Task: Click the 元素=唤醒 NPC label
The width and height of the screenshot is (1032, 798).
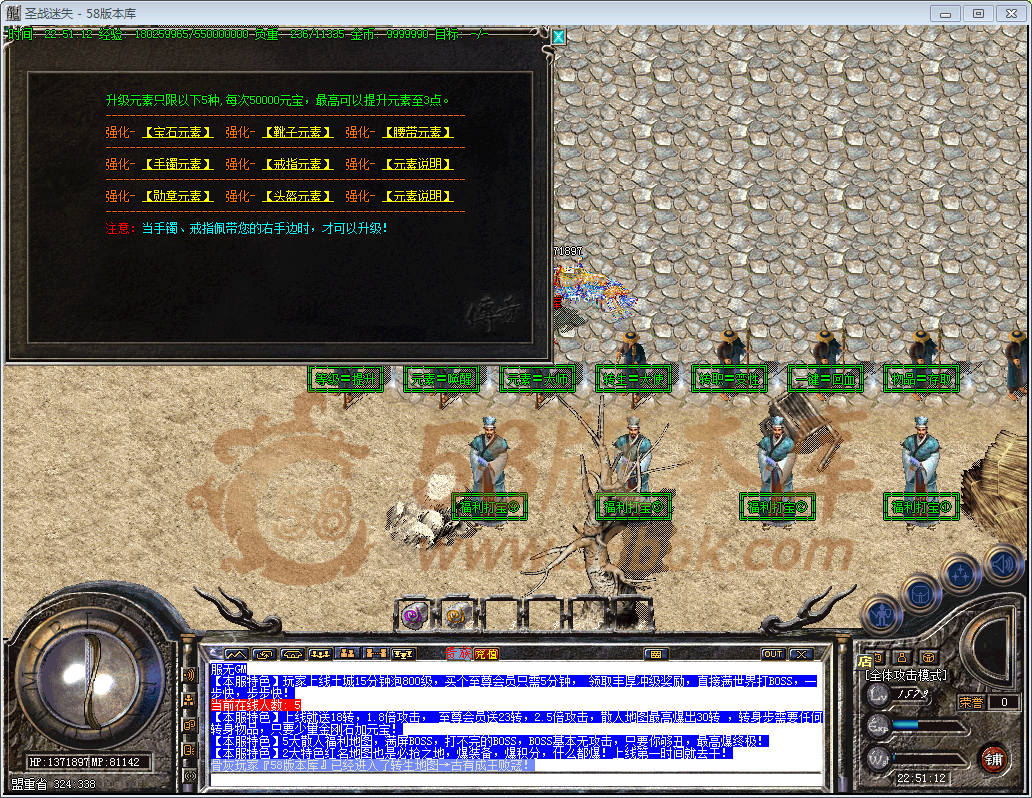Action: [x=442, y=379]
